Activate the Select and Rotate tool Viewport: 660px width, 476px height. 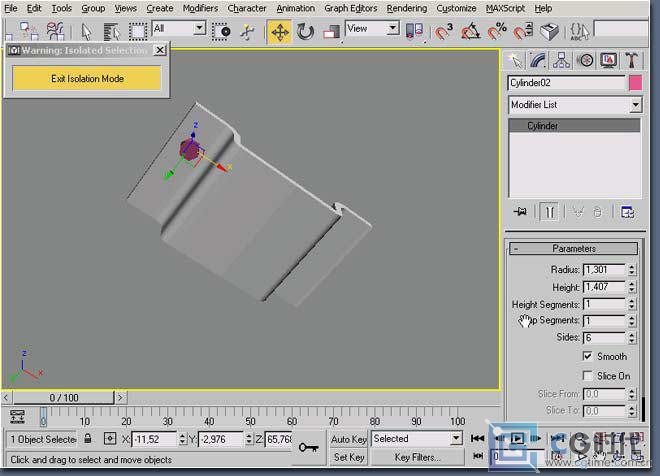click(305, 32)
